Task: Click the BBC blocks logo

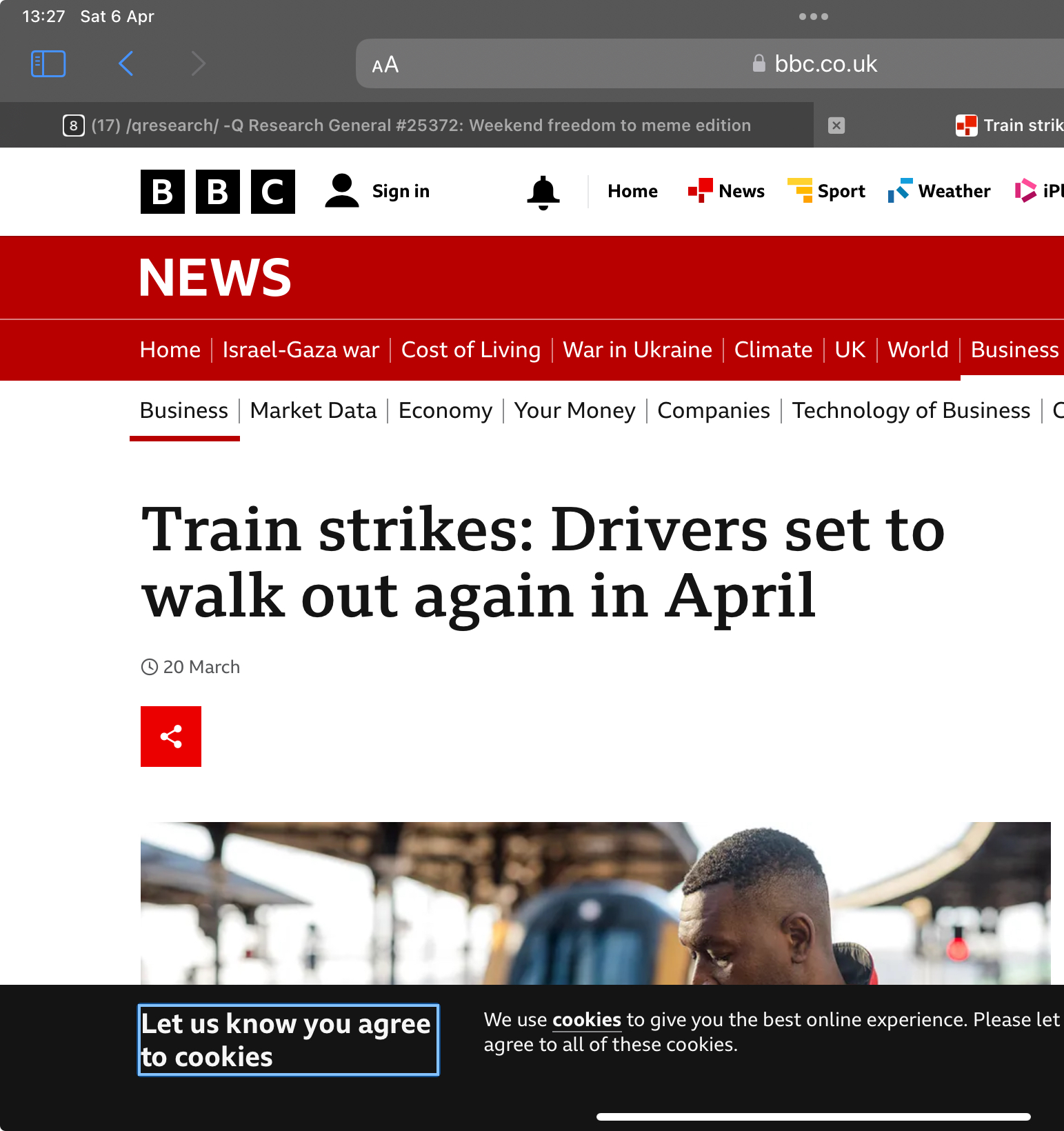Action: pyautogui.click(x=218, y=192)
